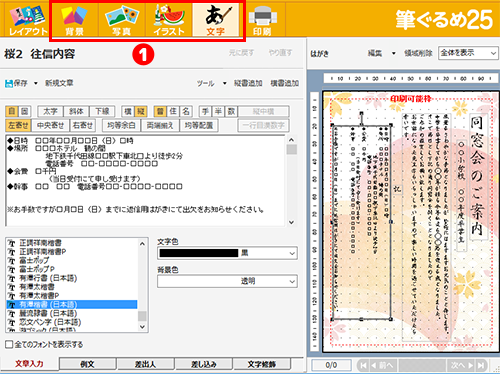
Task: Apply 中央寄せ center alignment
Action: point(50,125)
